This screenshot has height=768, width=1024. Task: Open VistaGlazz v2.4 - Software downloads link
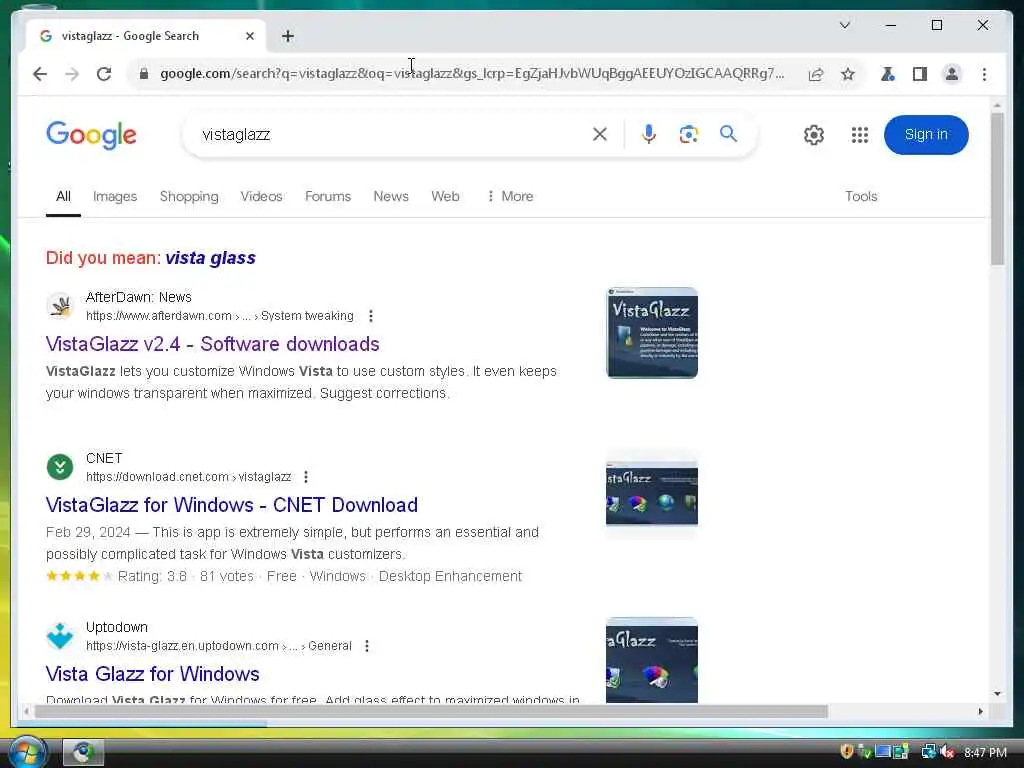point(212,344)
